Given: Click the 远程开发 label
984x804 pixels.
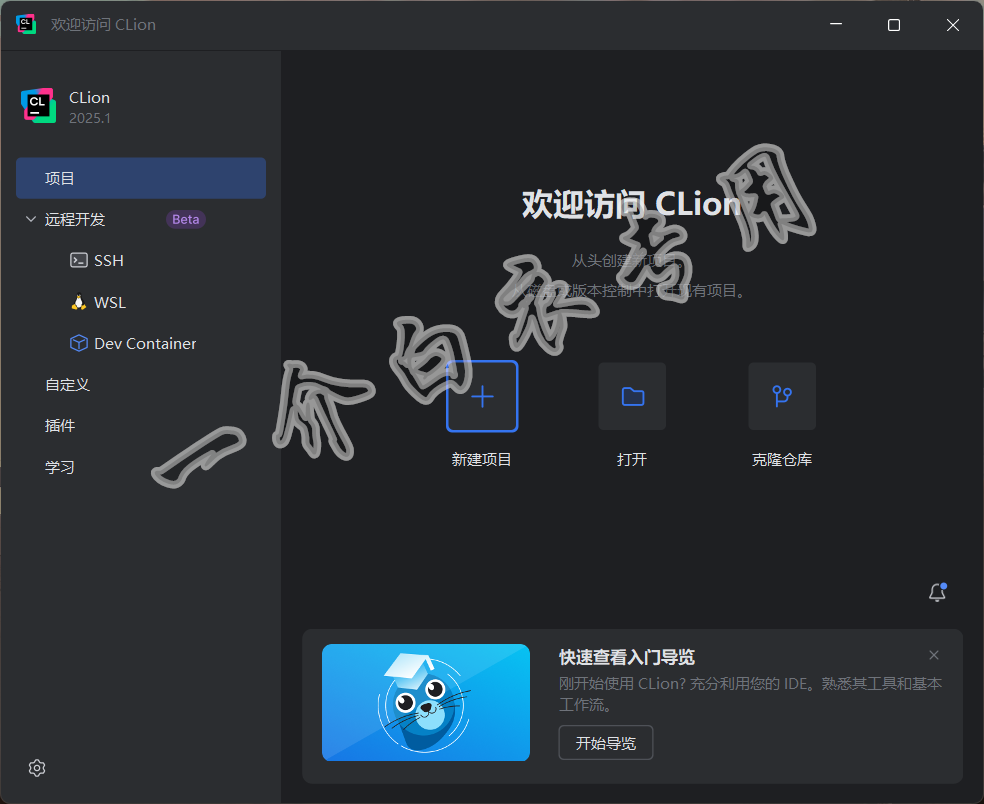Looking at the screenshot, I should (75, 219).
